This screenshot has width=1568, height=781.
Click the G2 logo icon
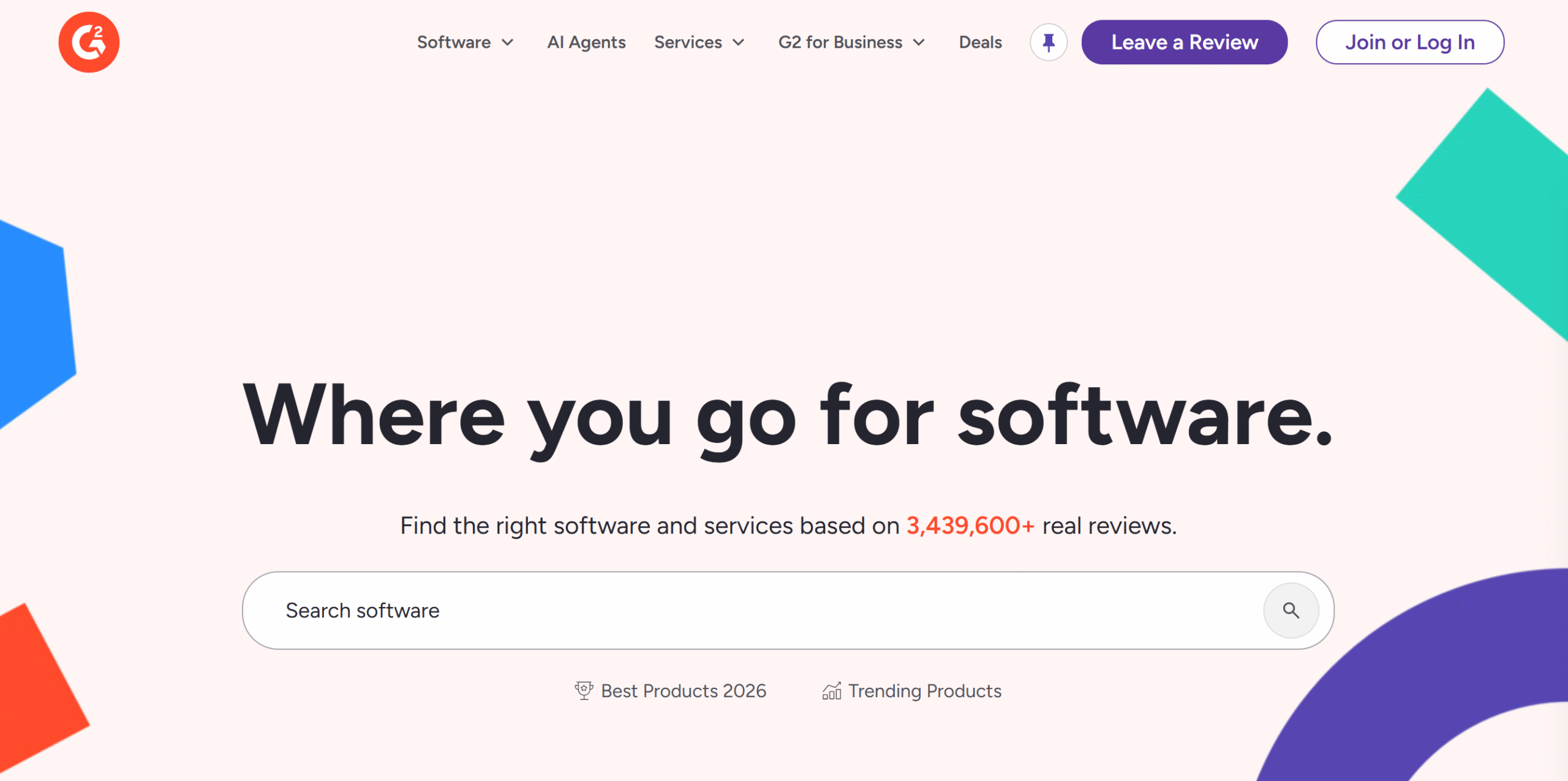(89, 42)
